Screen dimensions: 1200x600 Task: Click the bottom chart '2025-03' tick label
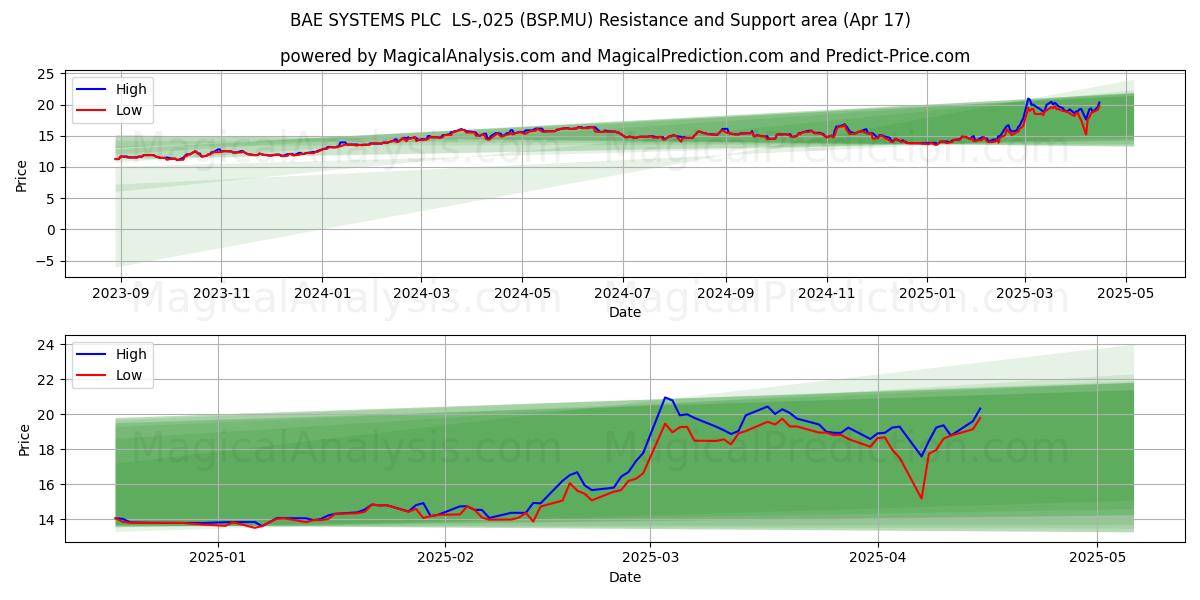650,558
